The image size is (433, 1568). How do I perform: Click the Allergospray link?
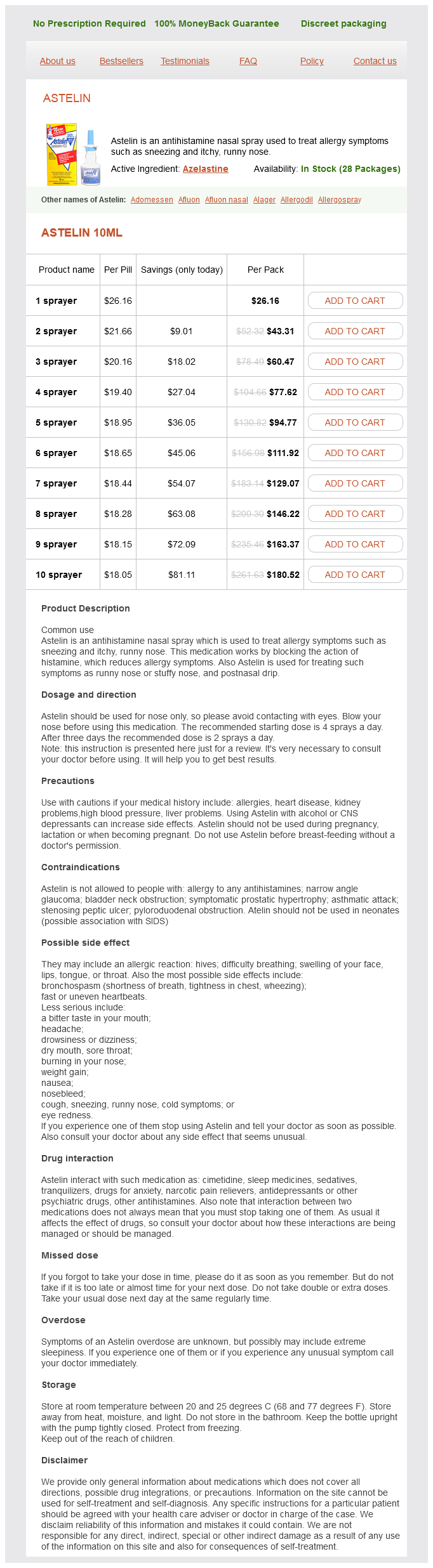click(339, 200)
